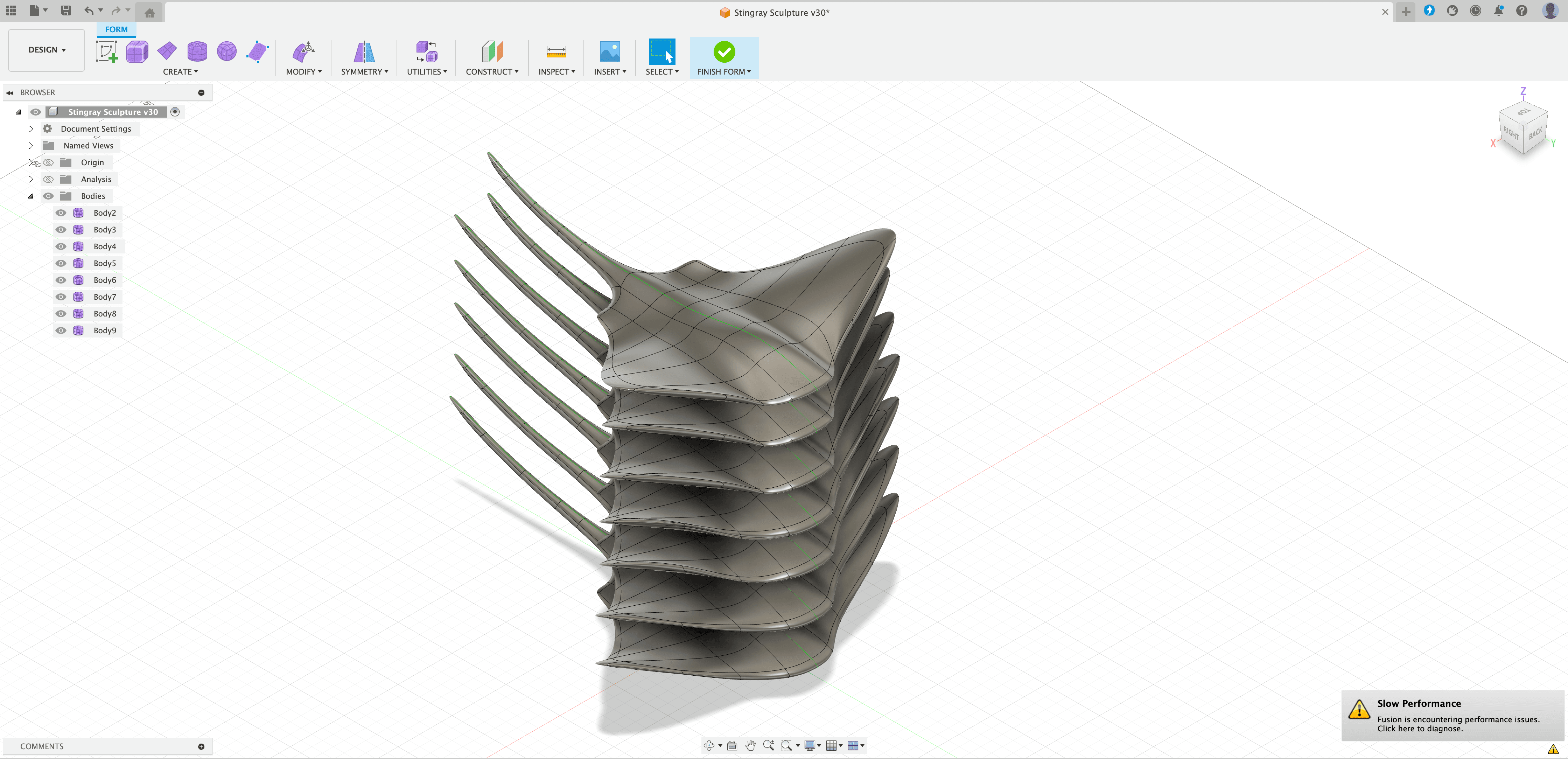Click the Insert image icon

609,52
